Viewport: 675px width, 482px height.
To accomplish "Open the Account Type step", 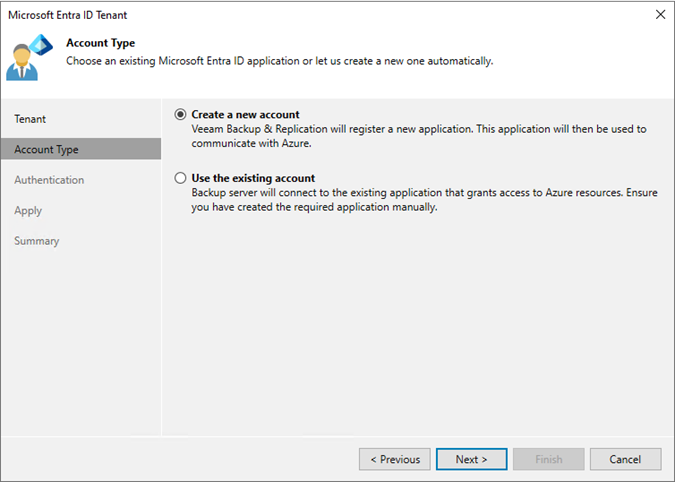I will tap(81, 149).
